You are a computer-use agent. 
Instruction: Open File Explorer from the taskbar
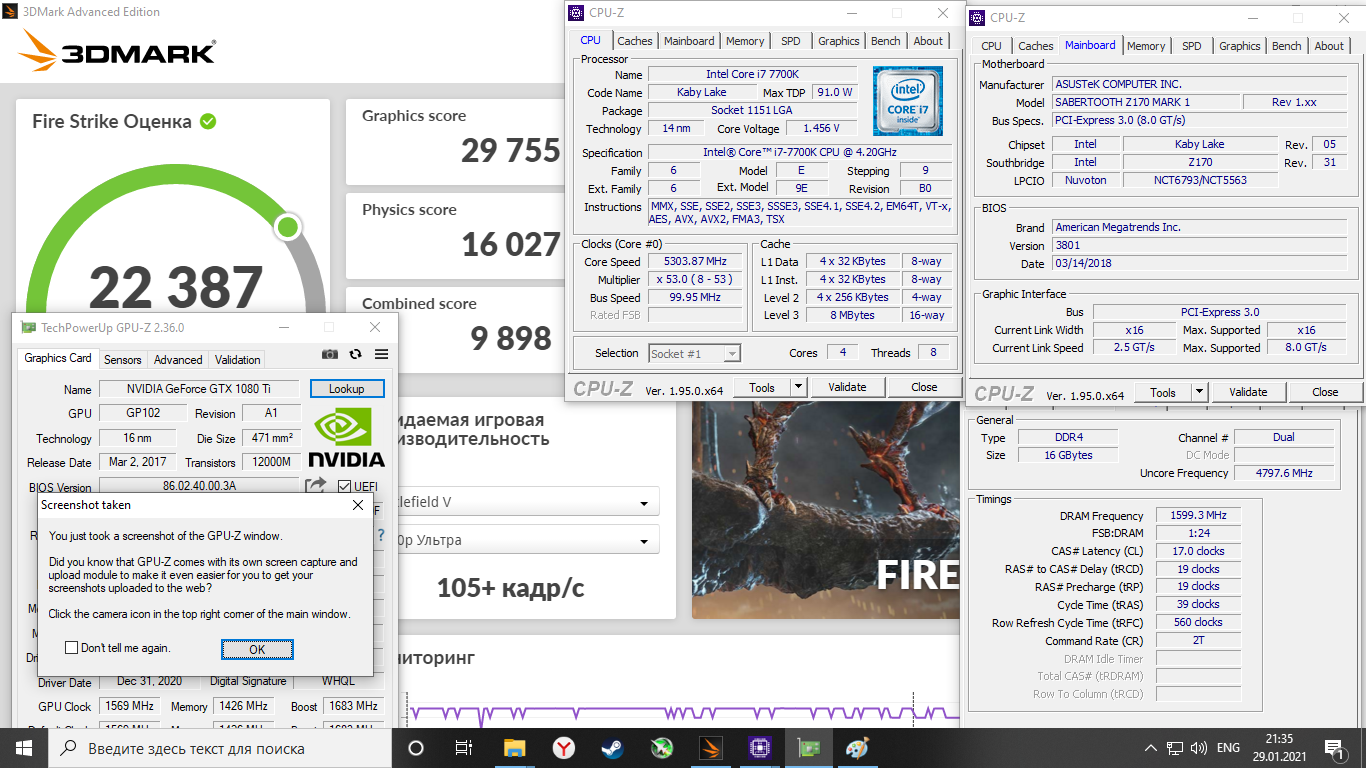tap(515, 748)
